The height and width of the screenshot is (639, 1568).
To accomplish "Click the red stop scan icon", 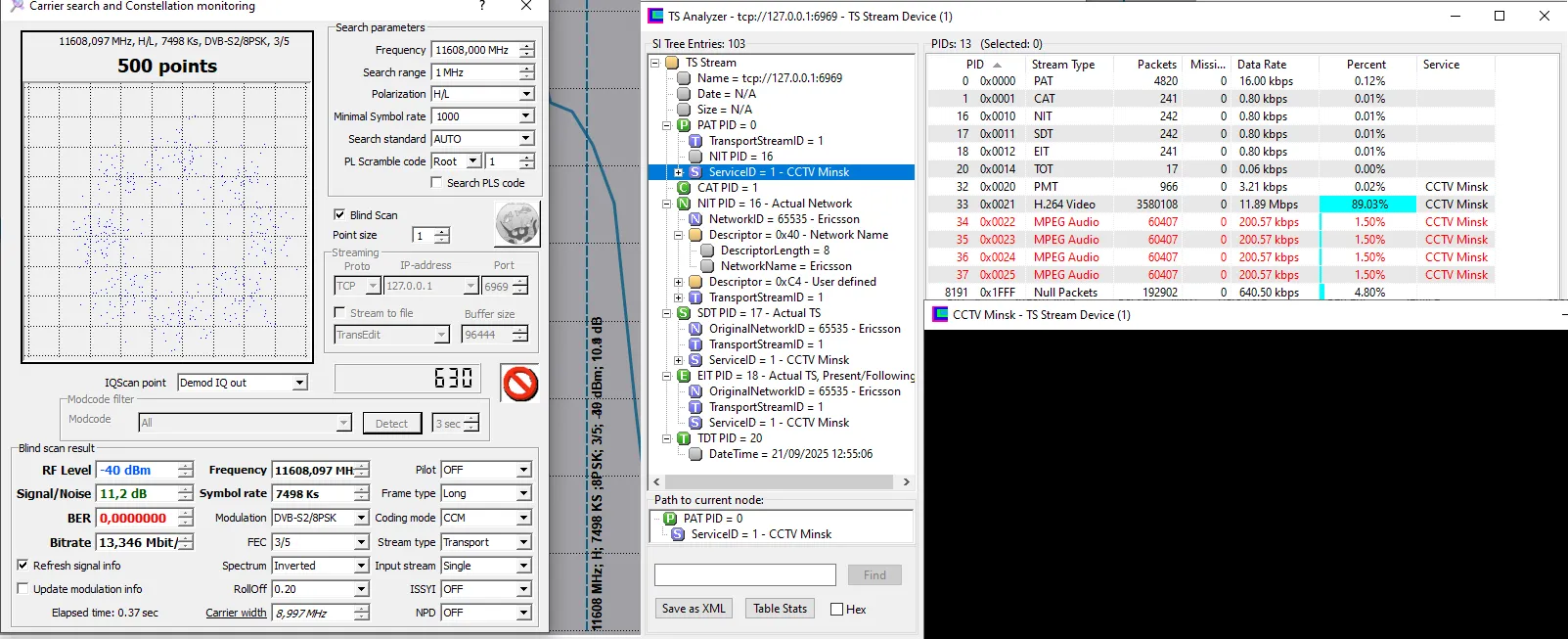I will click(520, 384).
